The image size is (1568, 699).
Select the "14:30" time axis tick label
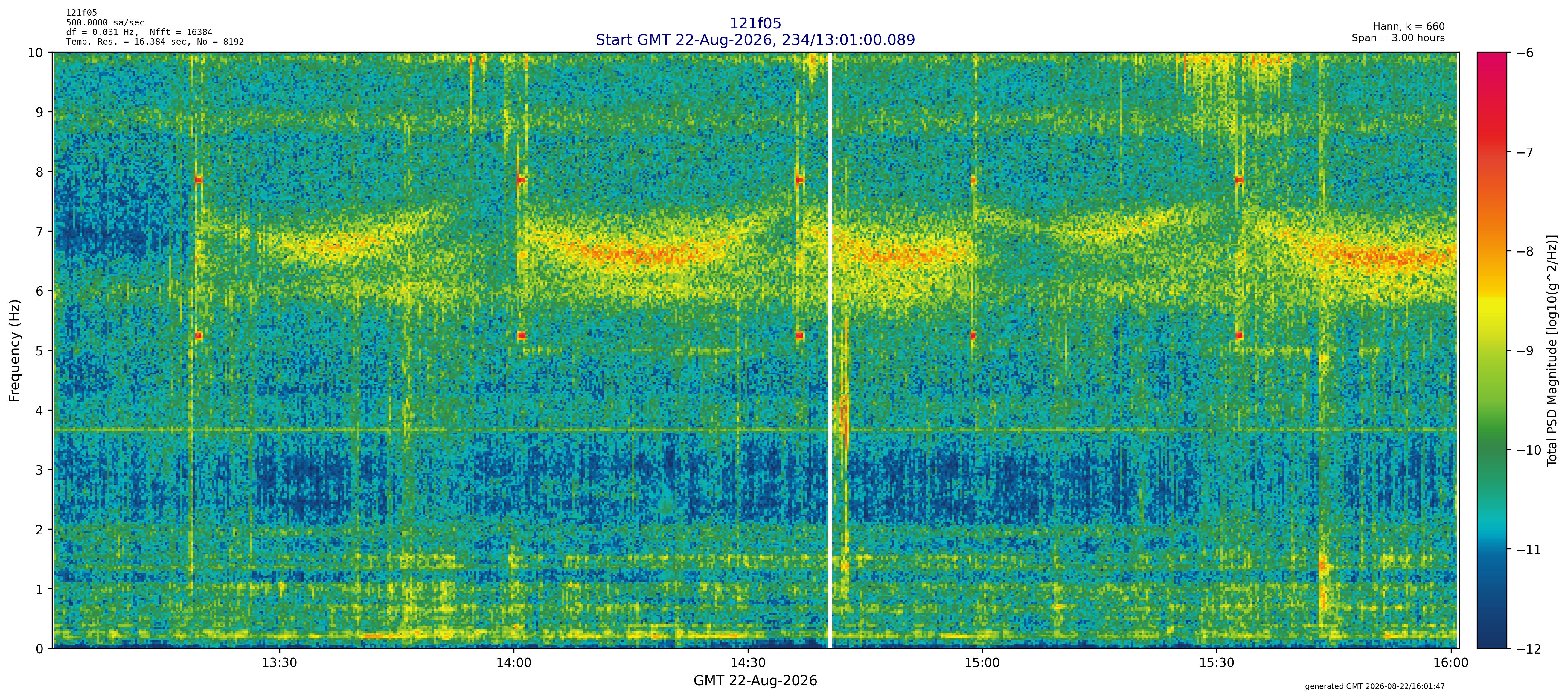point(748,662)
